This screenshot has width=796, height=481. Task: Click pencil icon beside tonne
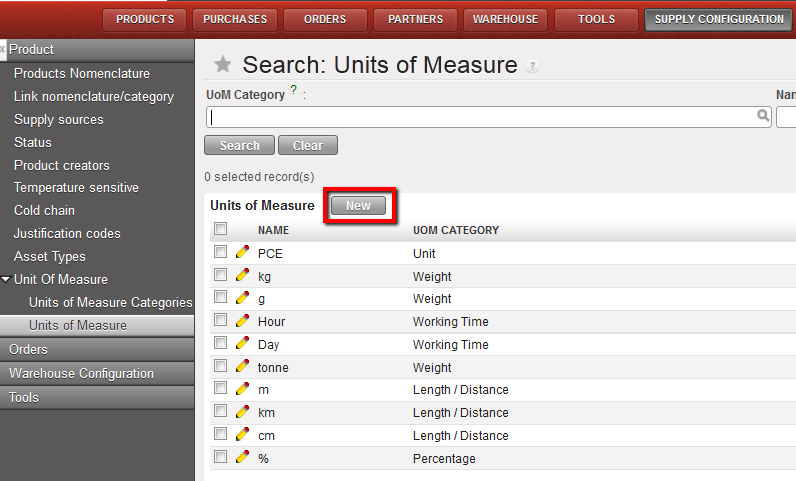click(242, 367)
